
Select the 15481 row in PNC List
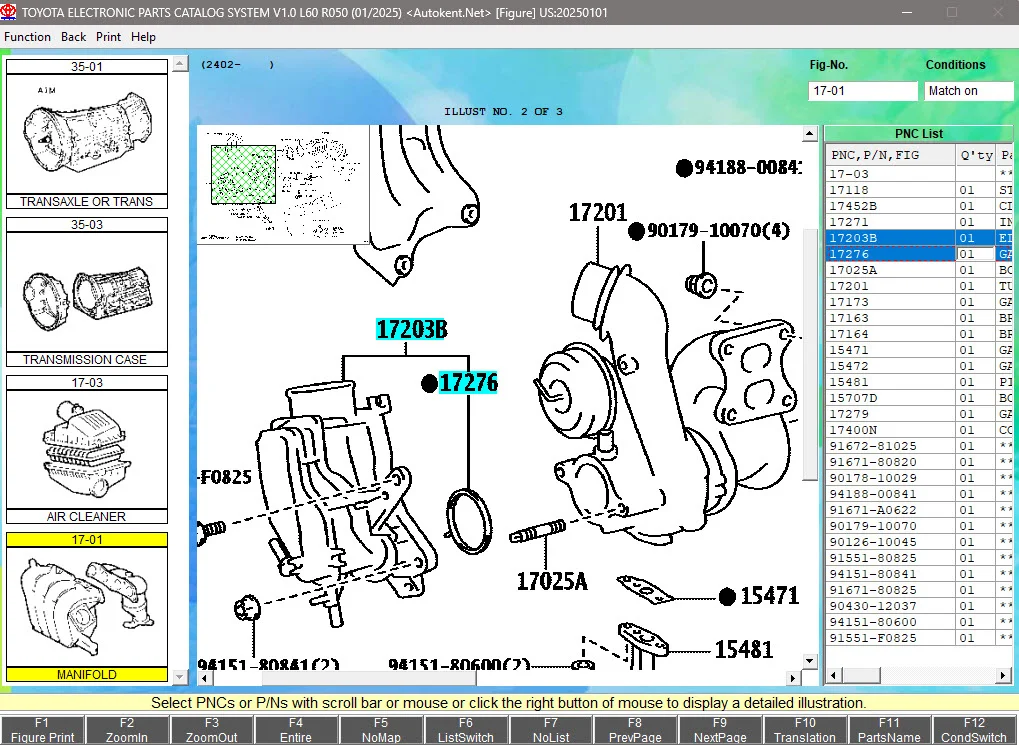pos(919,382)
